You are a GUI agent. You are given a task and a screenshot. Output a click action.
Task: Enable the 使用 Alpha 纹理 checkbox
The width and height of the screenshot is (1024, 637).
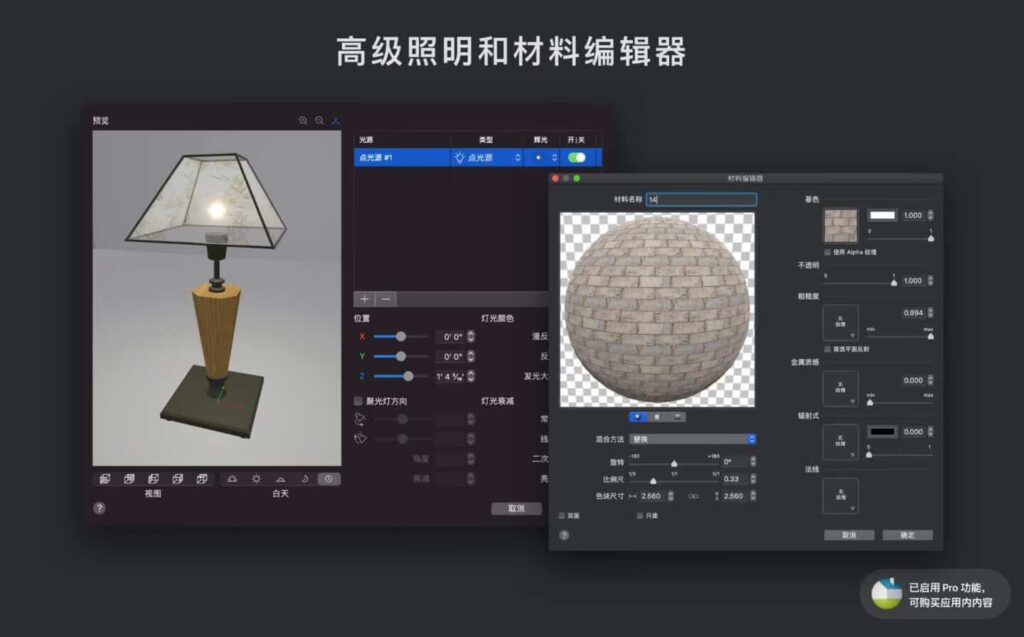point(827,252)
